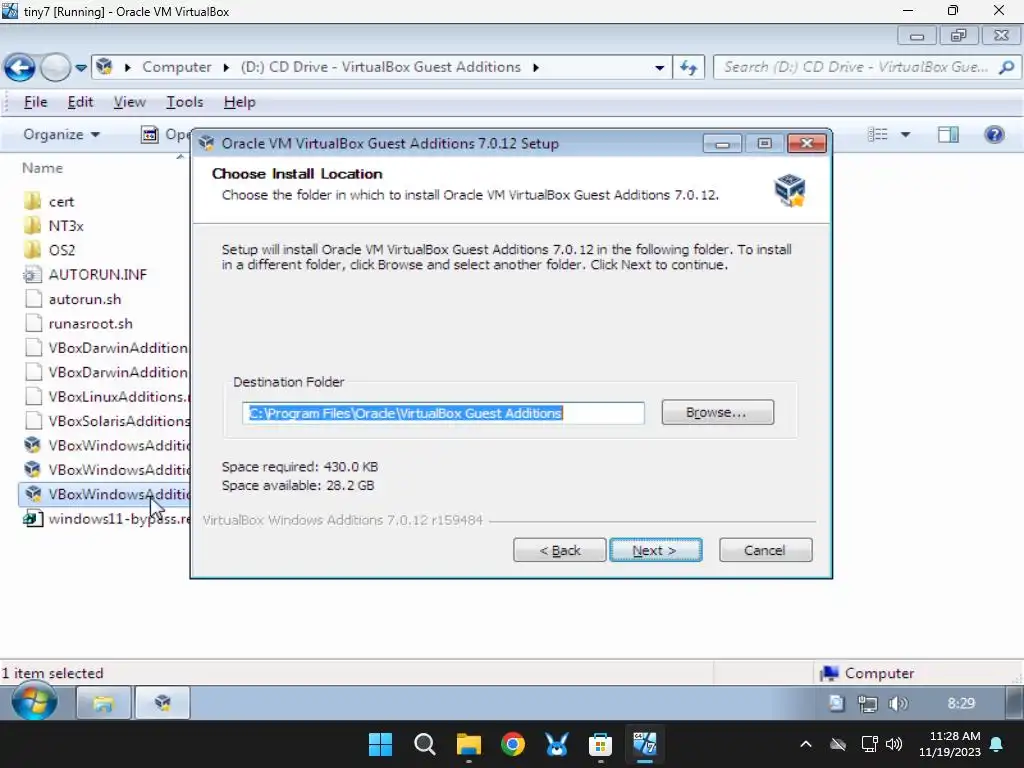The width and height of the screenshot is (1024, 768).
Task: Click the VirtualBox cube logo in setup header
Action: (790, 190)
